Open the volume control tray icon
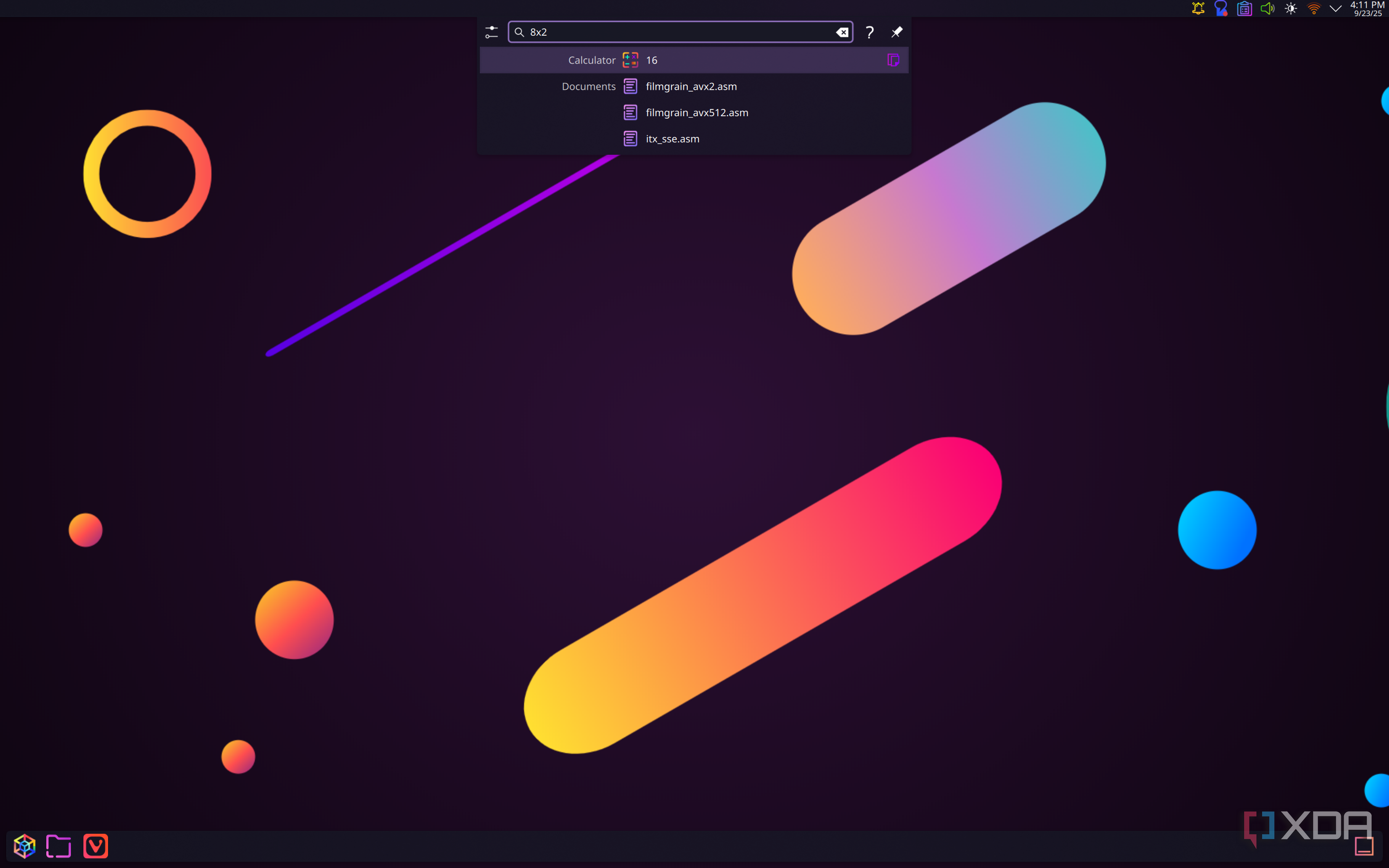1389x868 pixels. point(1267,9)
